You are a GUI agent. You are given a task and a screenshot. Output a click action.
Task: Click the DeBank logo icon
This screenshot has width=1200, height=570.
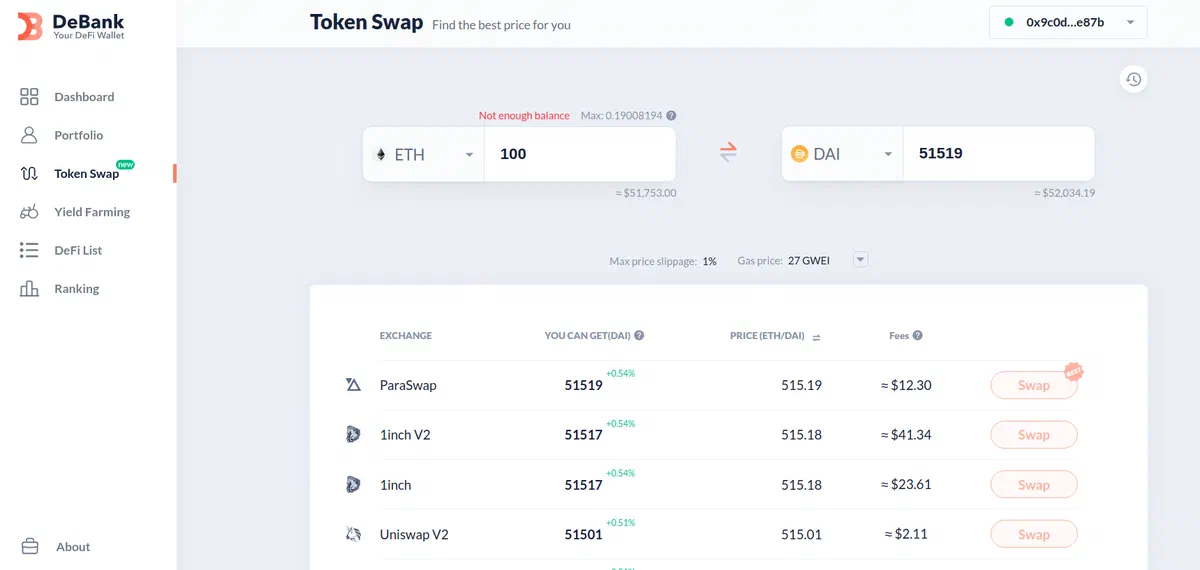pyautogui.click(x=30, y=27)
